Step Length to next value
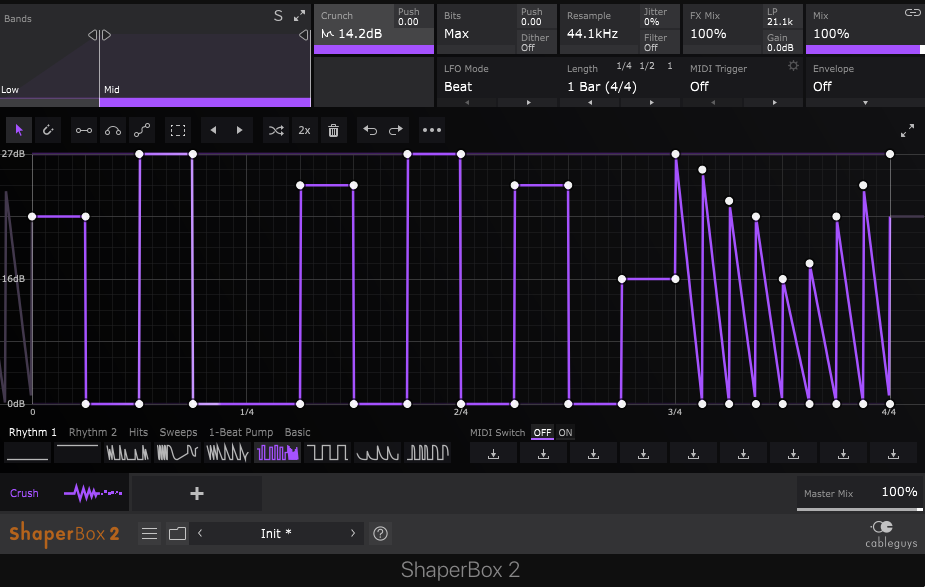925x587 pixels. point(651,103)
